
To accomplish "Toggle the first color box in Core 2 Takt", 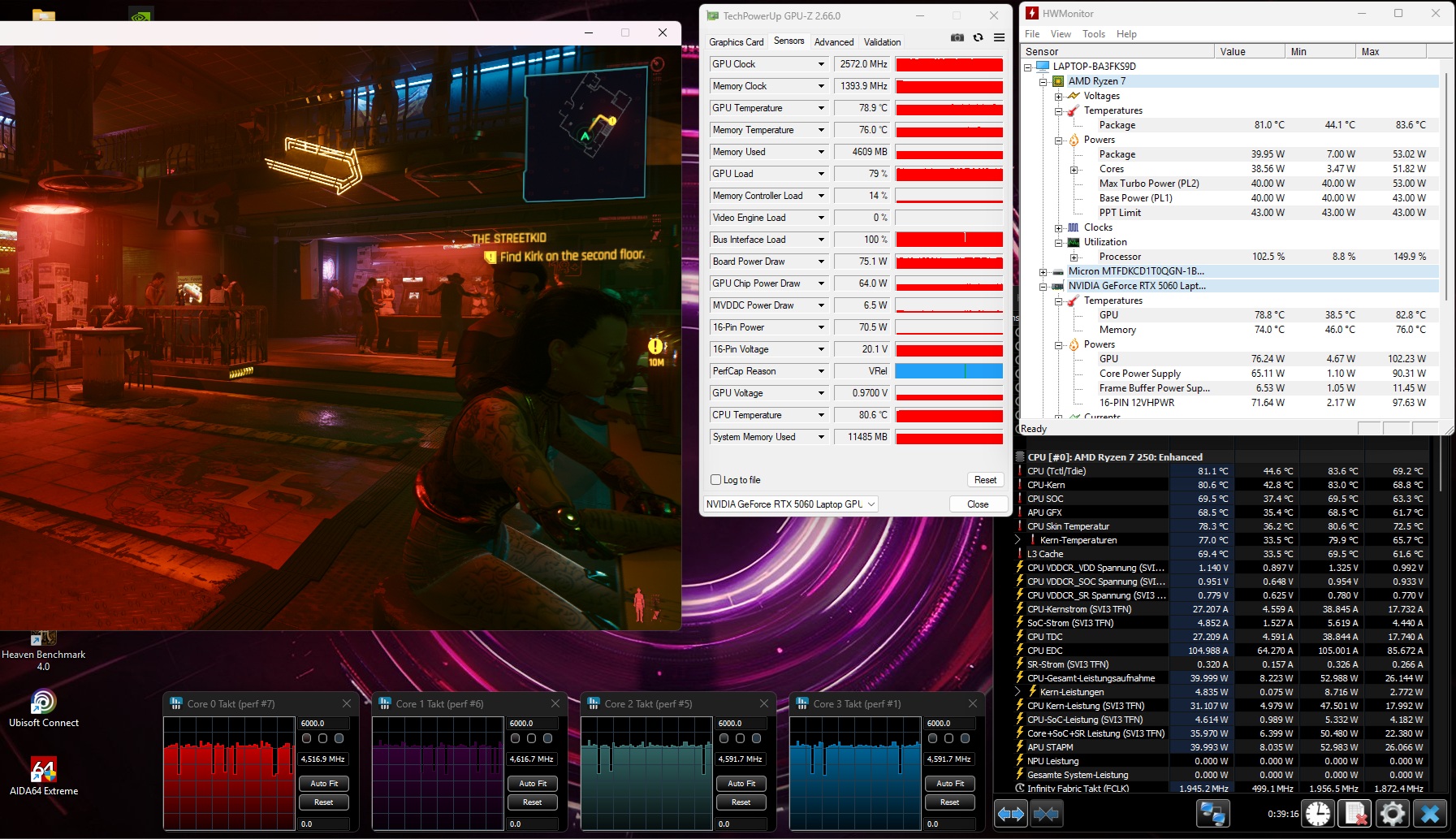I will click(x=724, y=738).
